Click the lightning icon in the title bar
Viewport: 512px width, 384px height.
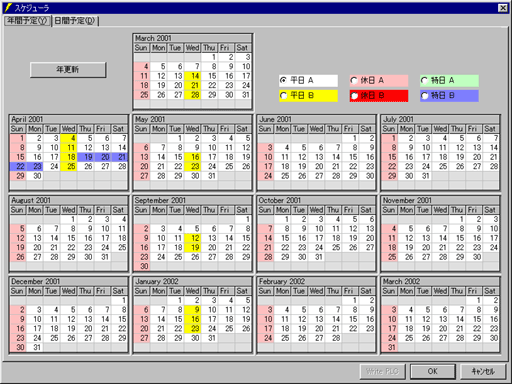[8, 7]
